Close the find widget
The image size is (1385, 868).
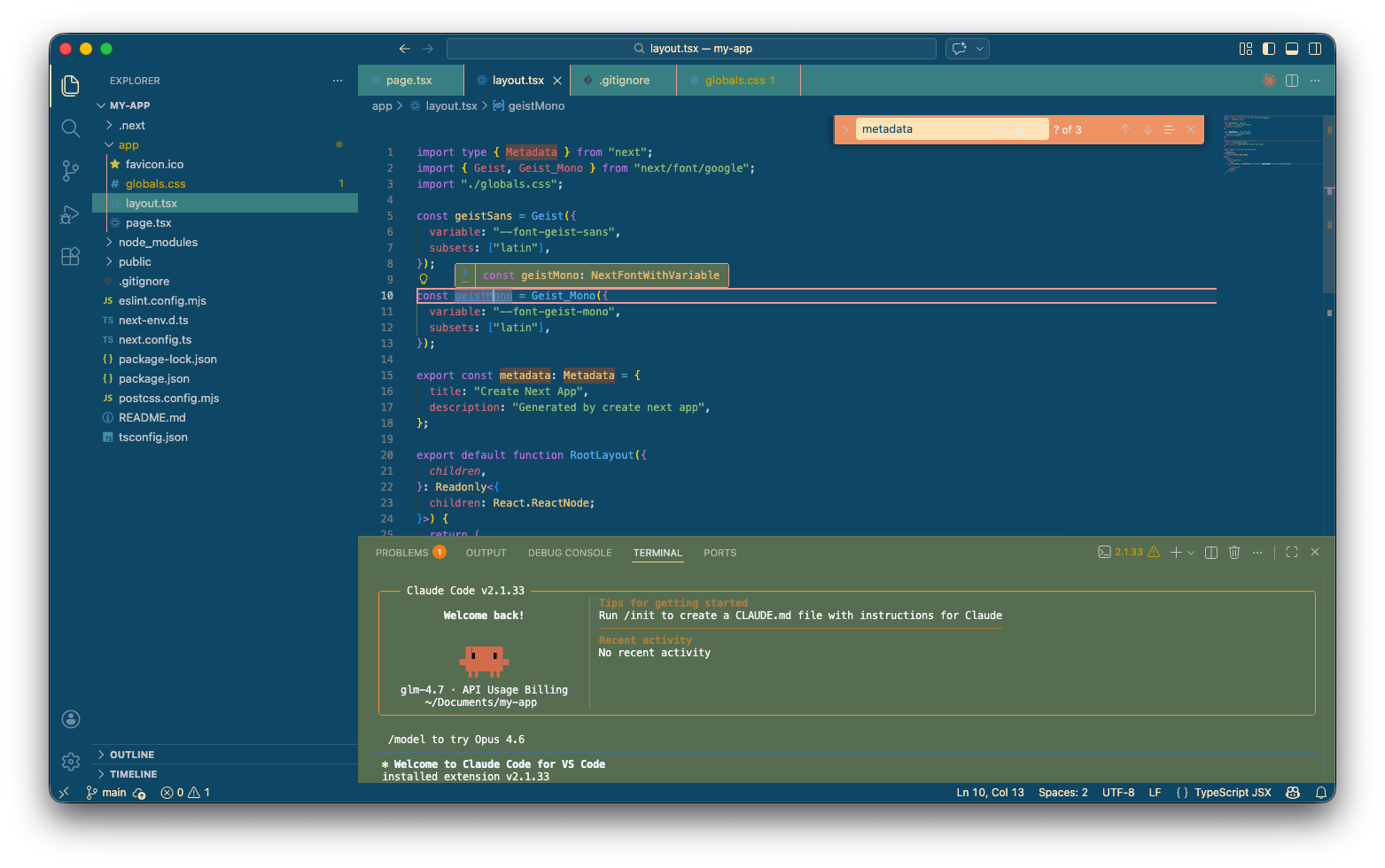point(1191,129)
